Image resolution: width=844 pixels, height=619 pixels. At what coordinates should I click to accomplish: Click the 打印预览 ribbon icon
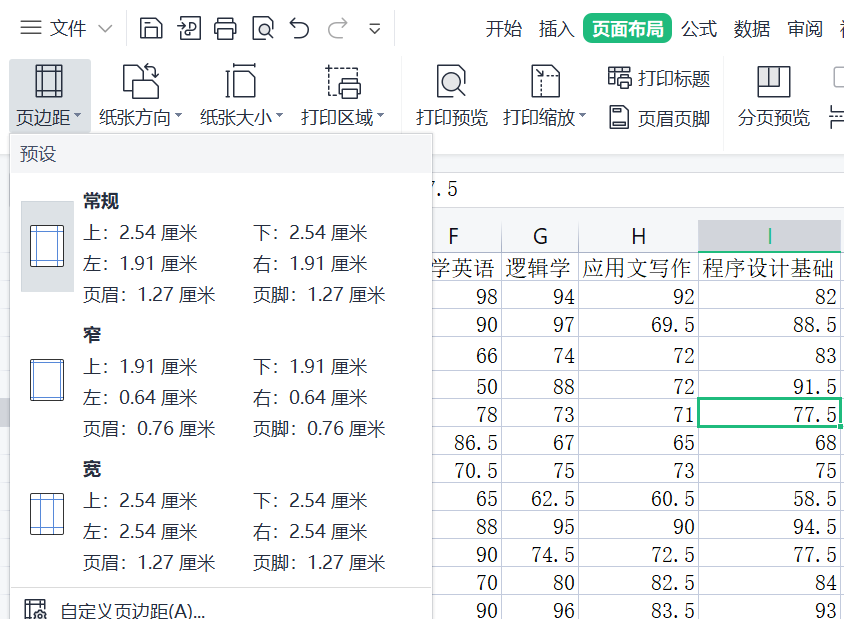451,81
